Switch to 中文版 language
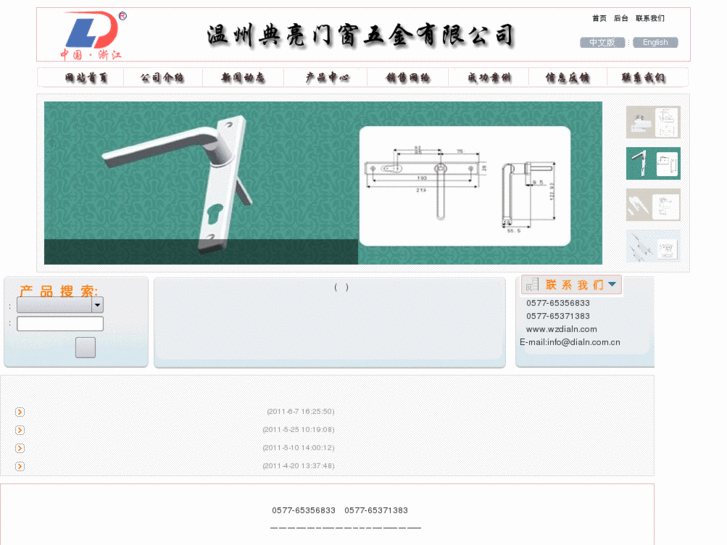Screen dimensions: 727x545 (x=602, y=42)
